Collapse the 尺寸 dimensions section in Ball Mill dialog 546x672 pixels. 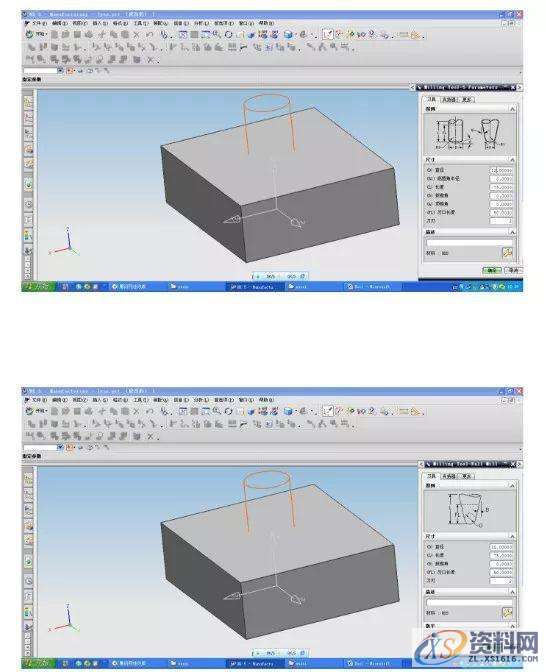pyautogui.click(x=512, y=536)
